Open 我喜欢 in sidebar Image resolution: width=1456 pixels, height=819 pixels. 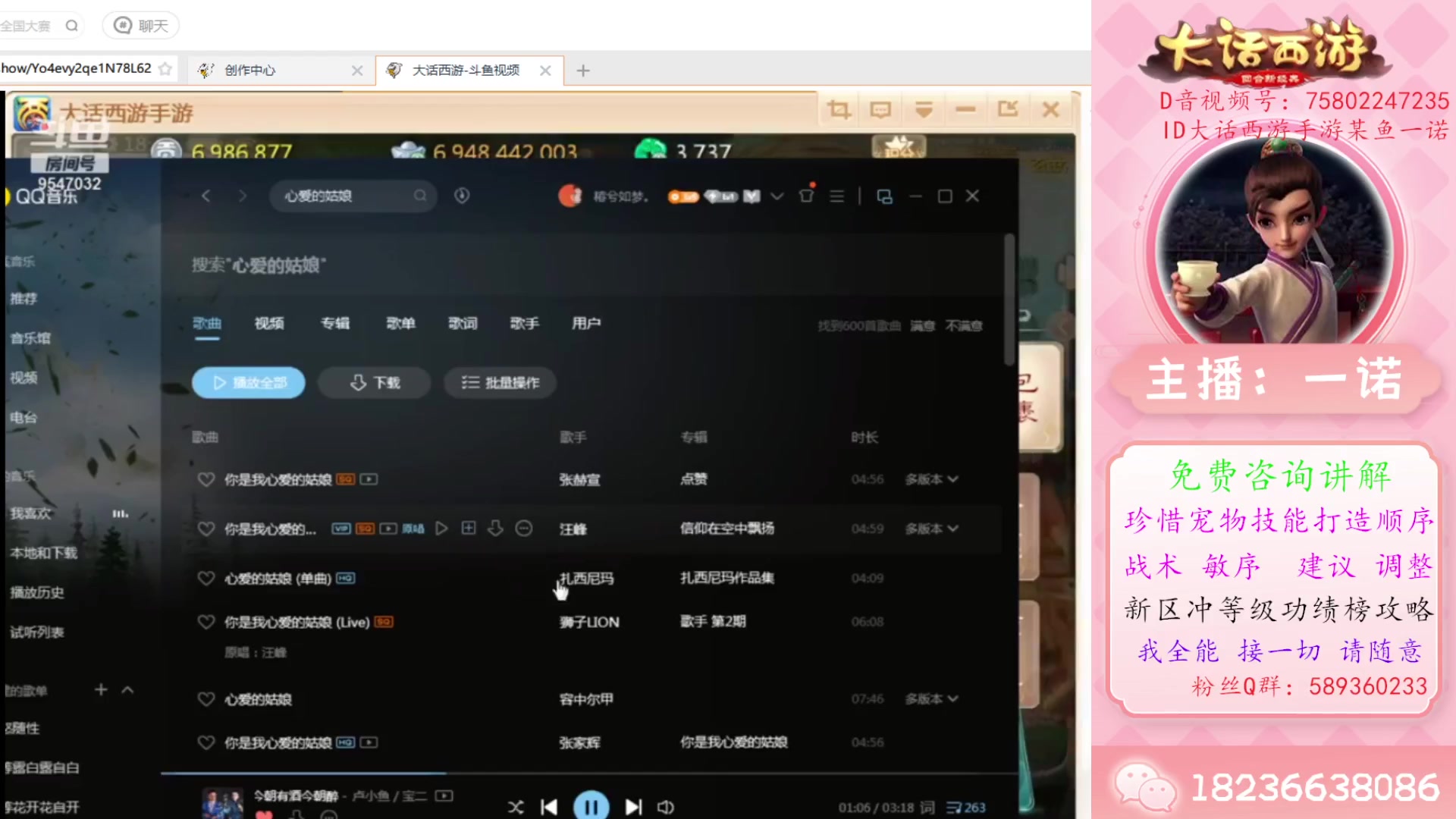pyautogui.click(x=30, y=513)
